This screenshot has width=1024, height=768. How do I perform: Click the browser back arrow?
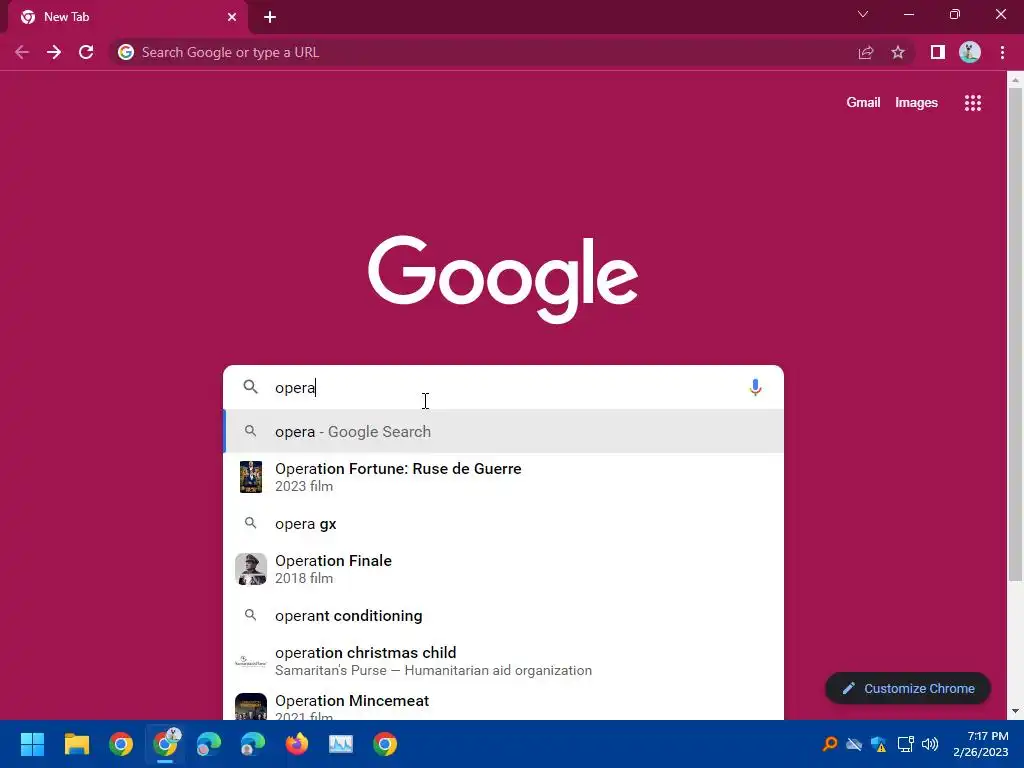(22, 52)
